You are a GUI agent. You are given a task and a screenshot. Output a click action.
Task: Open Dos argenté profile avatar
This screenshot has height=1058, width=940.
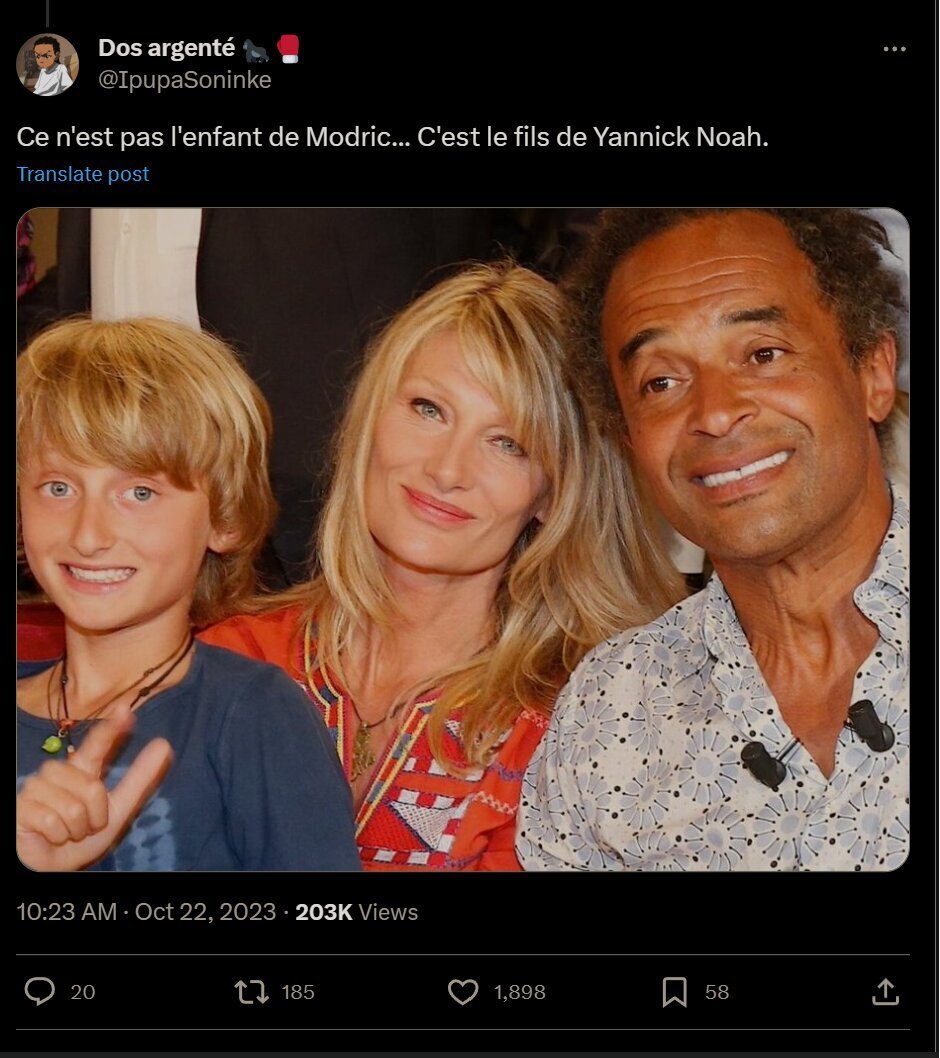(47, 64)
